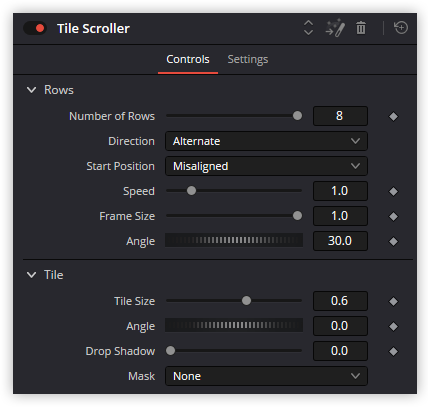Set keyframe for Tile Size diamond
This screenshot has height=407, width=428.
[x=393, y=301]
